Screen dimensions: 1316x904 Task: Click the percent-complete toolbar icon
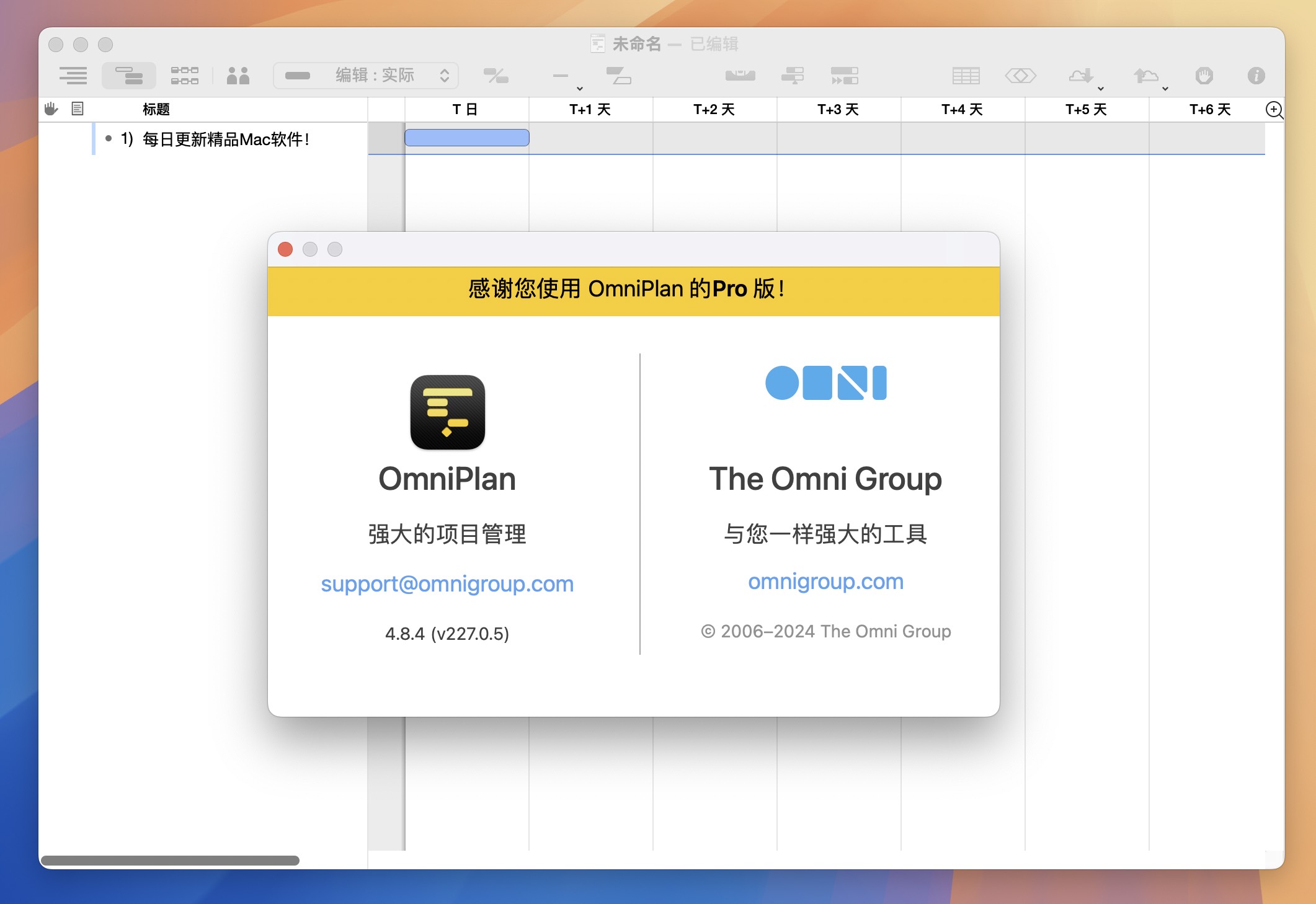pyautogui.click(x=496, y=76)
